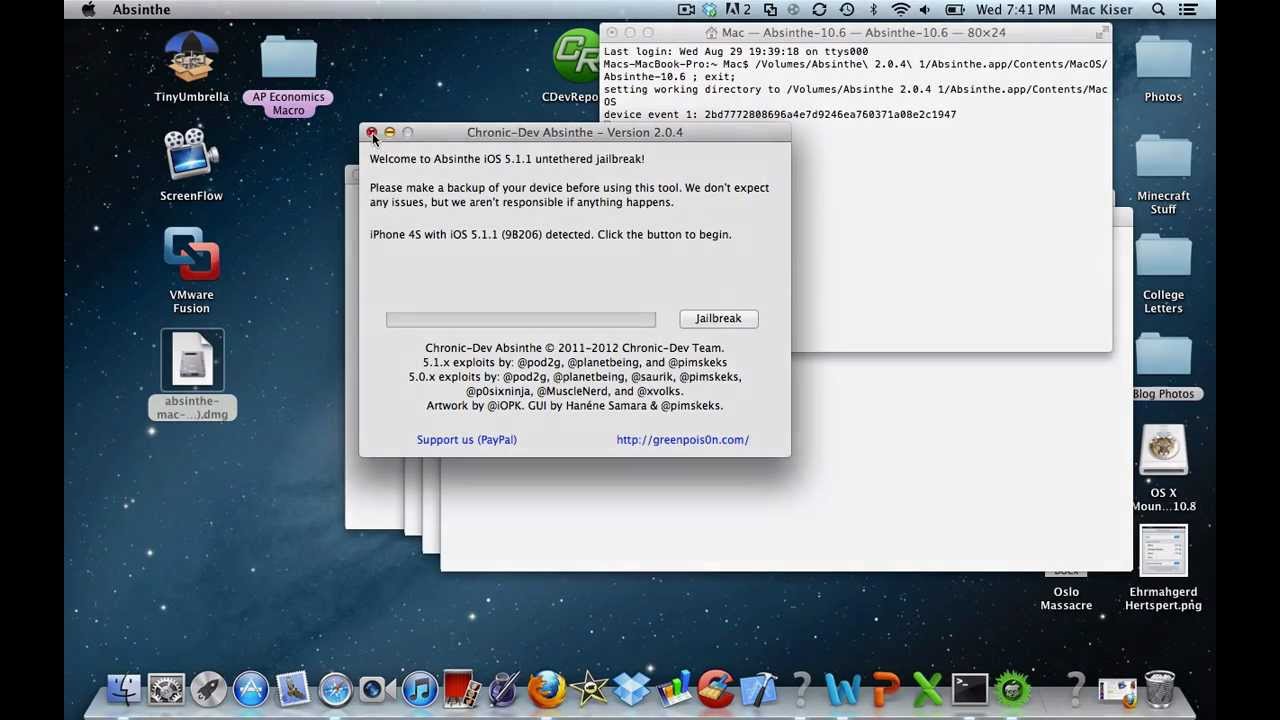1280x720 pixels.
Task: Launch Microsoft Excel from the Dock
Action: click(928, 689)
